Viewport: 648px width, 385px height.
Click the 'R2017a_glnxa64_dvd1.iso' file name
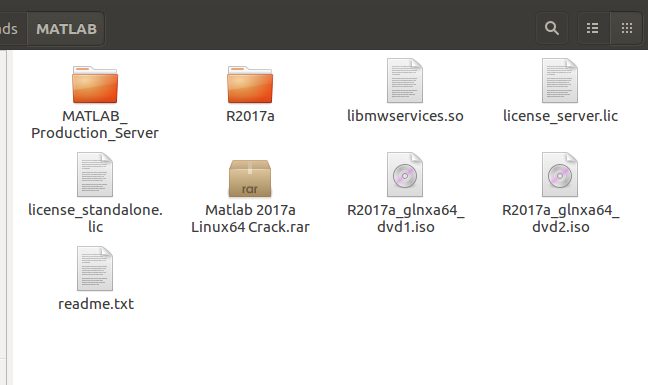coord(405,218)
